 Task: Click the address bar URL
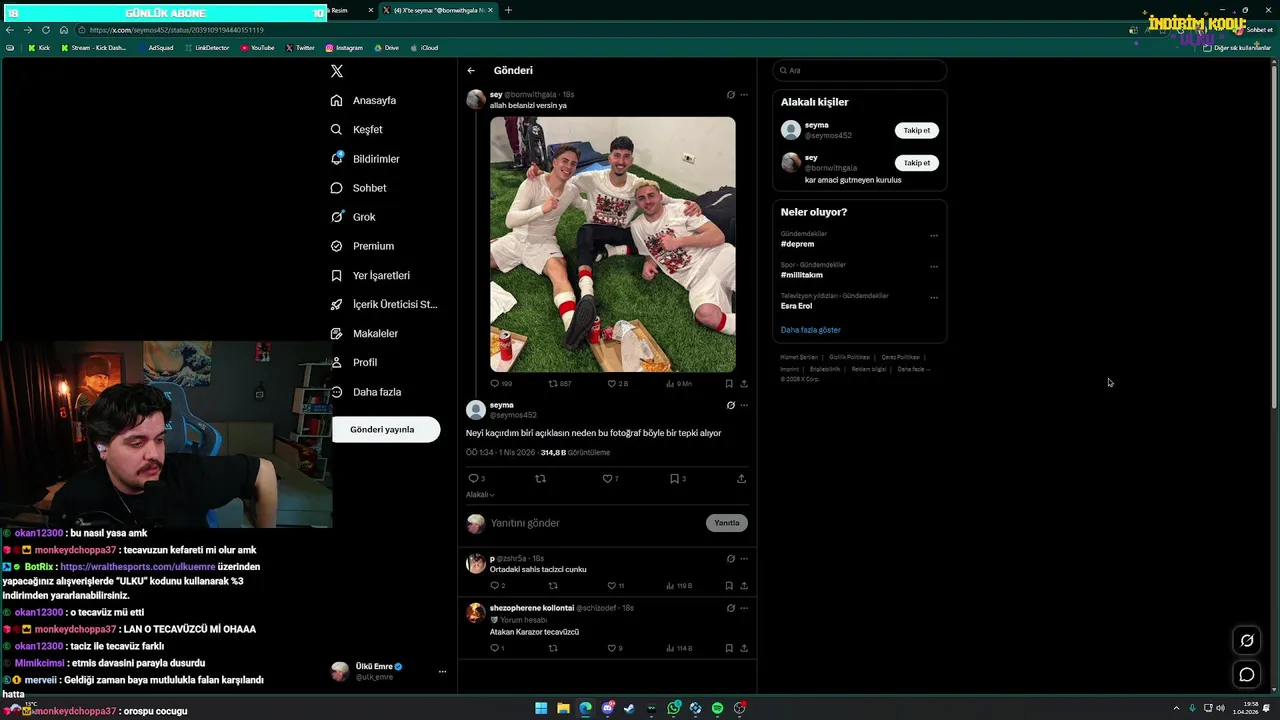tap(176, 30)
